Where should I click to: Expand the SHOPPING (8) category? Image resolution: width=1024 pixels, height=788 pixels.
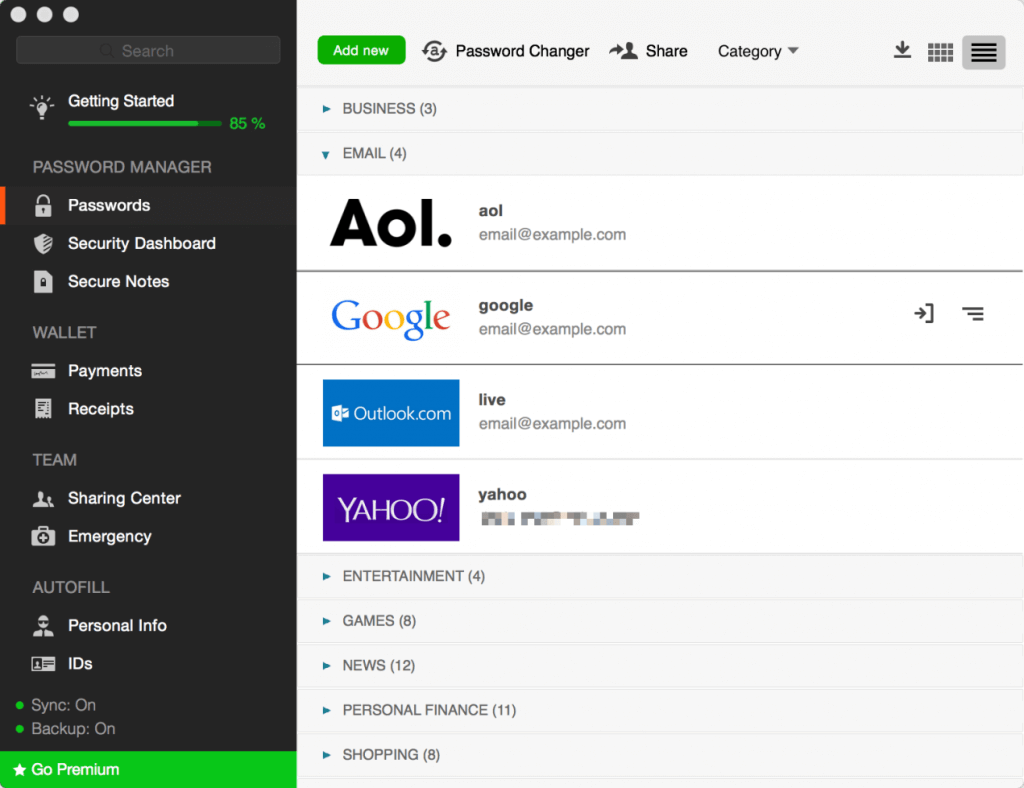click(660, 755)
